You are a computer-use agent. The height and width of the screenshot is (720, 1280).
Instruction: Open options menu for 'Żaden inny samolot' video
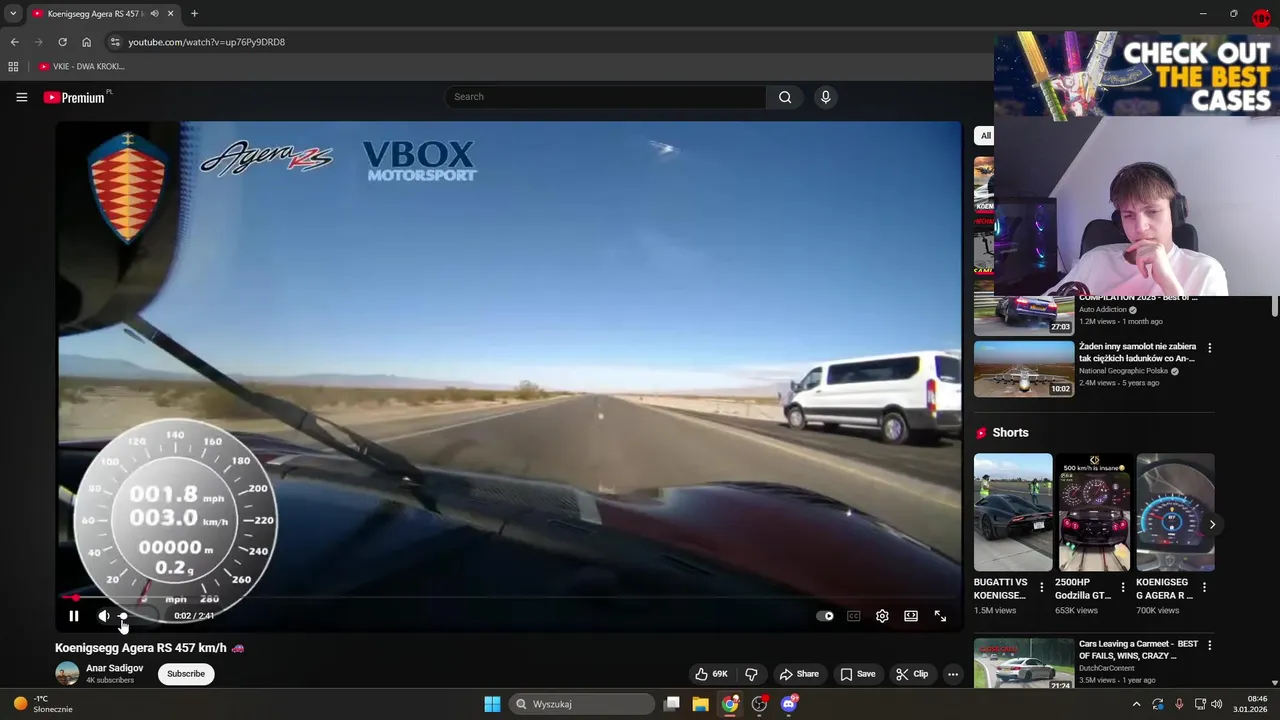pos(1209,348)
